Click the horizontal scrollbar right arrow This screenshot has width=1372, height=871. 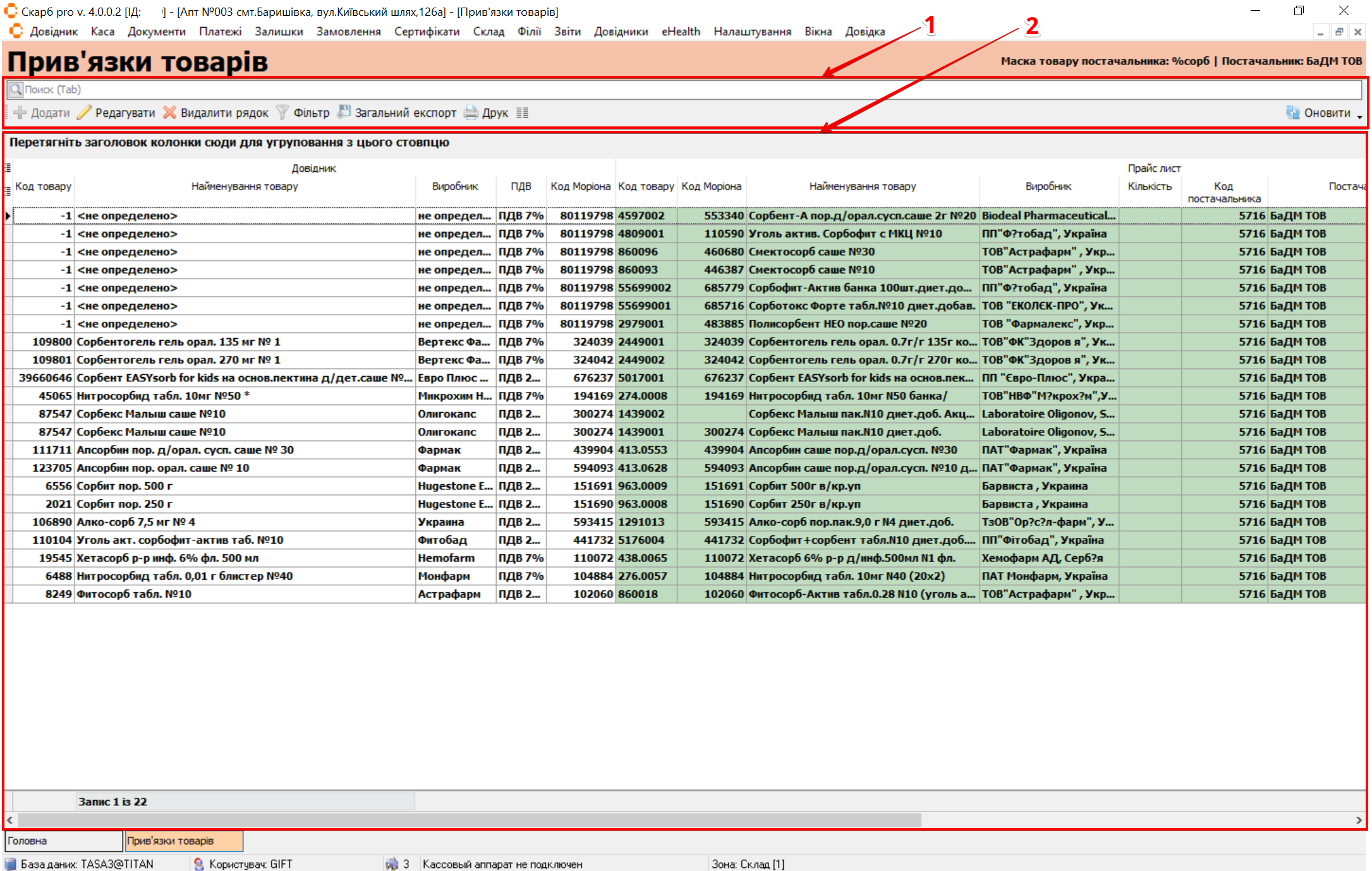[1359, 820]
